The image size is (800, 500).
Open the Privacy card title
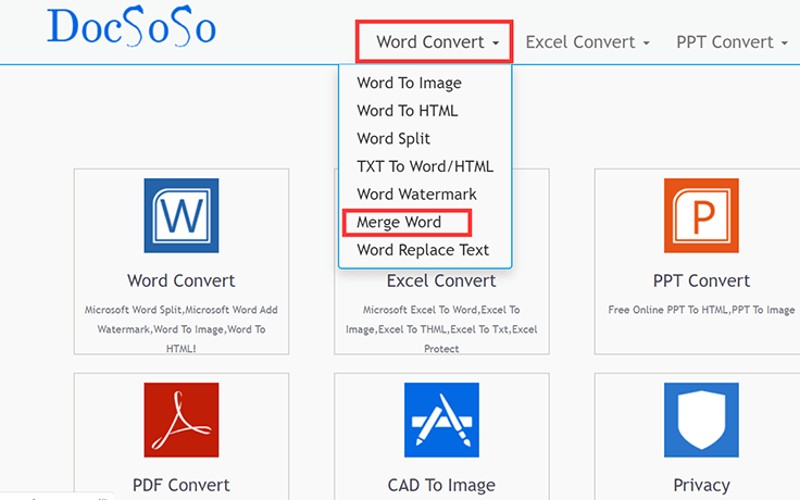[702, 485]
